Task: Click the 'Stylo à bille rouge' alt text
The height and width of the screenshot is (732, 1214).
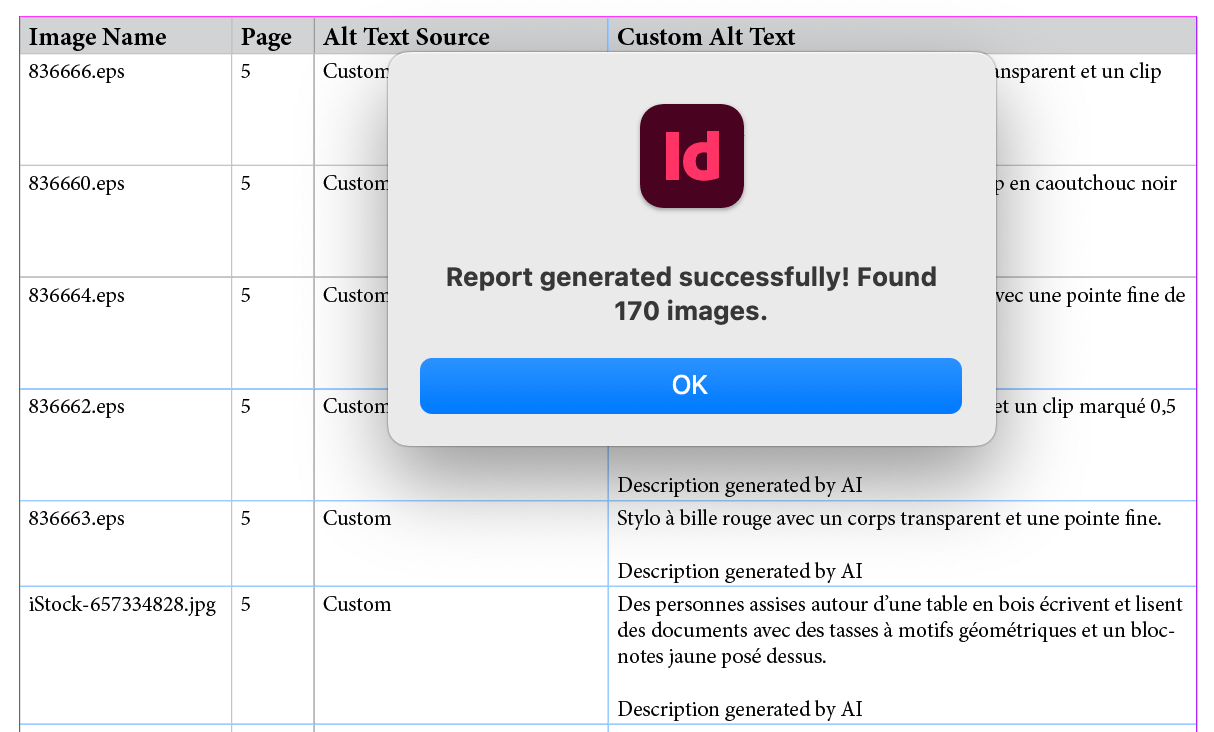Action: tap(889, 519)
